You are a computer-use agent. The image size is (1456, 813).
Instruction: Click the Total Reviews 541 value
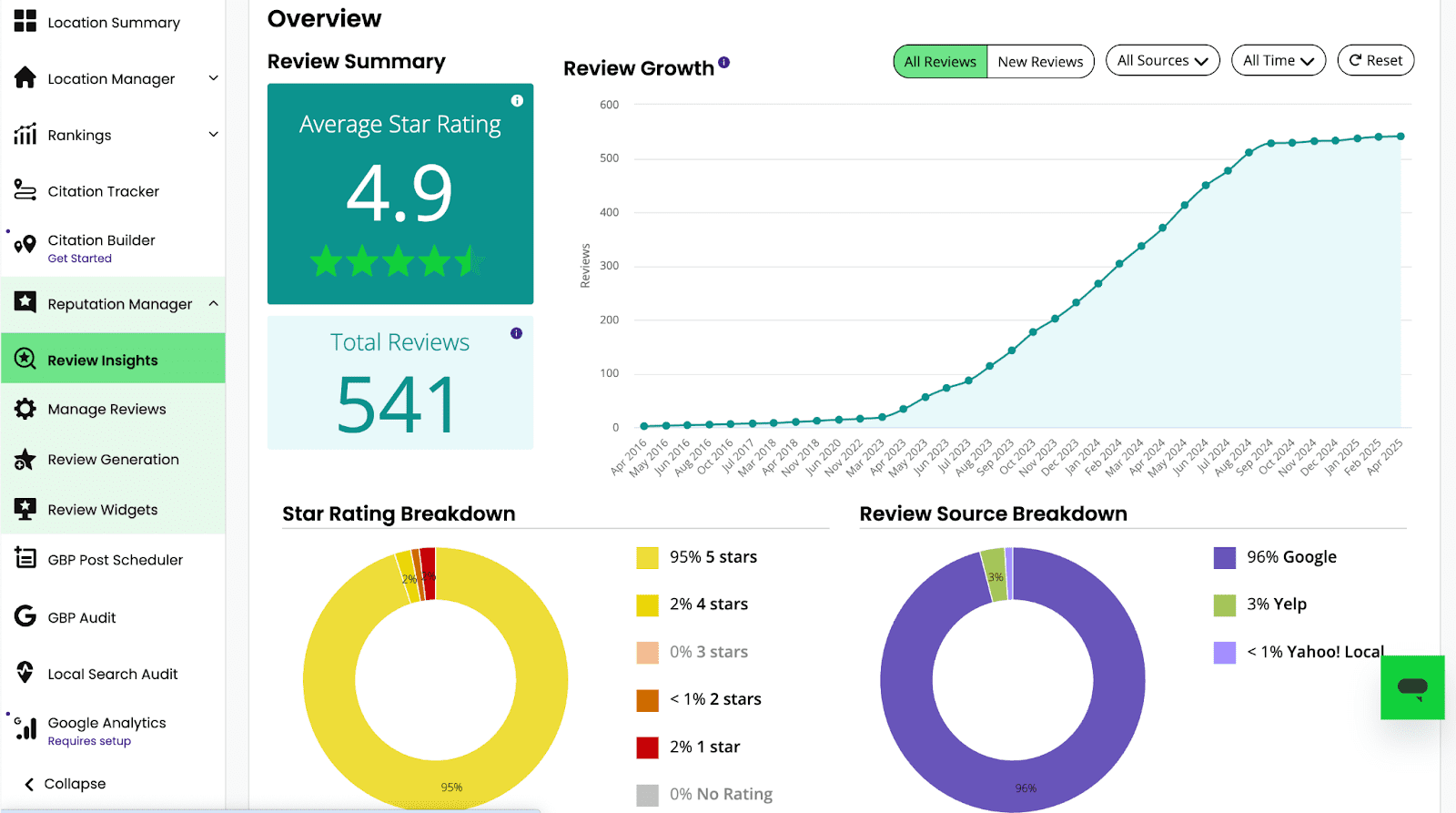point(397,404)
